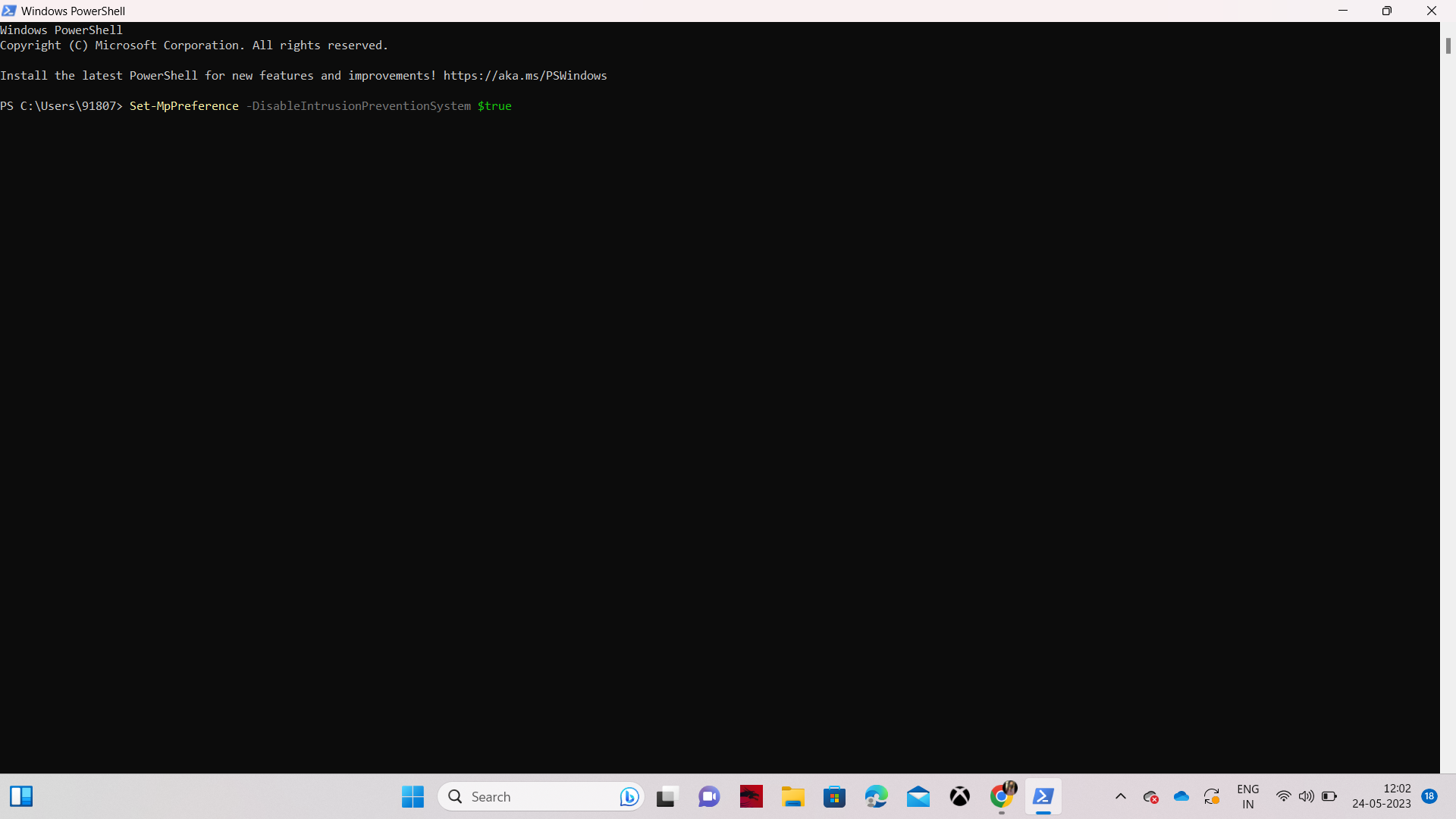
Task: Launch the Teams Chat taskbar icon
Action: pos(709,796)
